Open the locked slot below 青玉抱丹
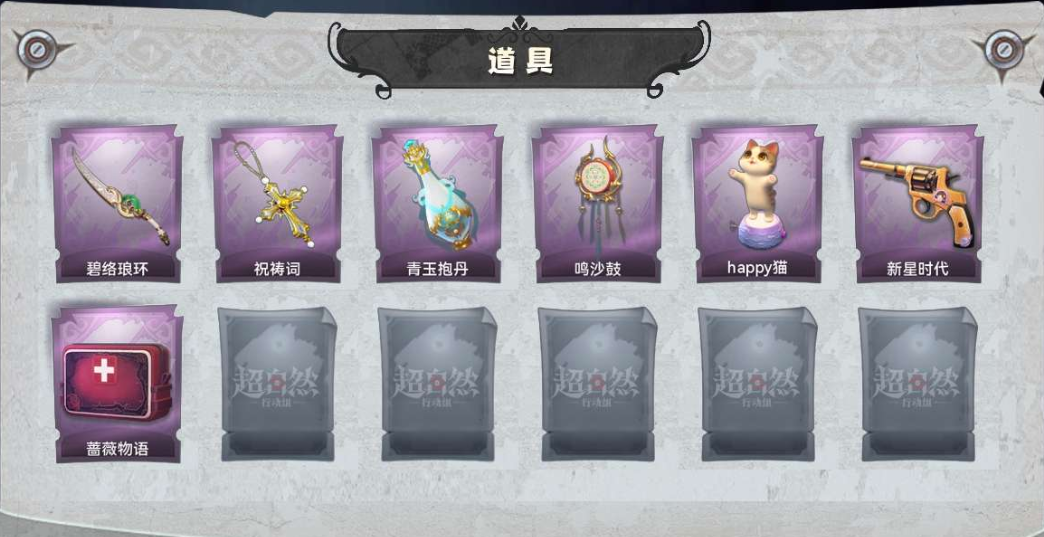1044x537 pixels. tap(437, 384)
